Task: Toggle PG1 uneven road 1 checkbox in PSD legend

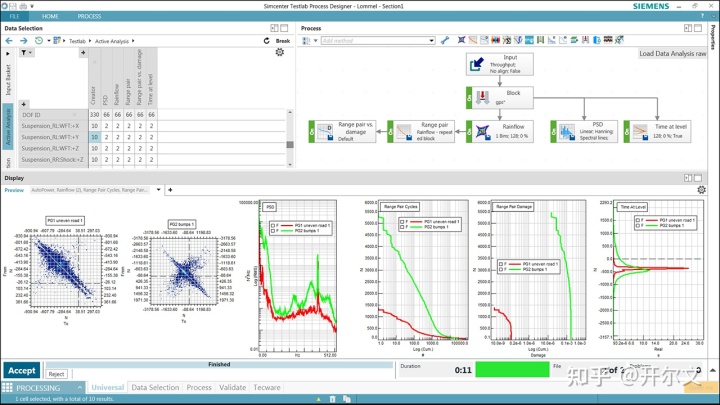Action: 273,225
